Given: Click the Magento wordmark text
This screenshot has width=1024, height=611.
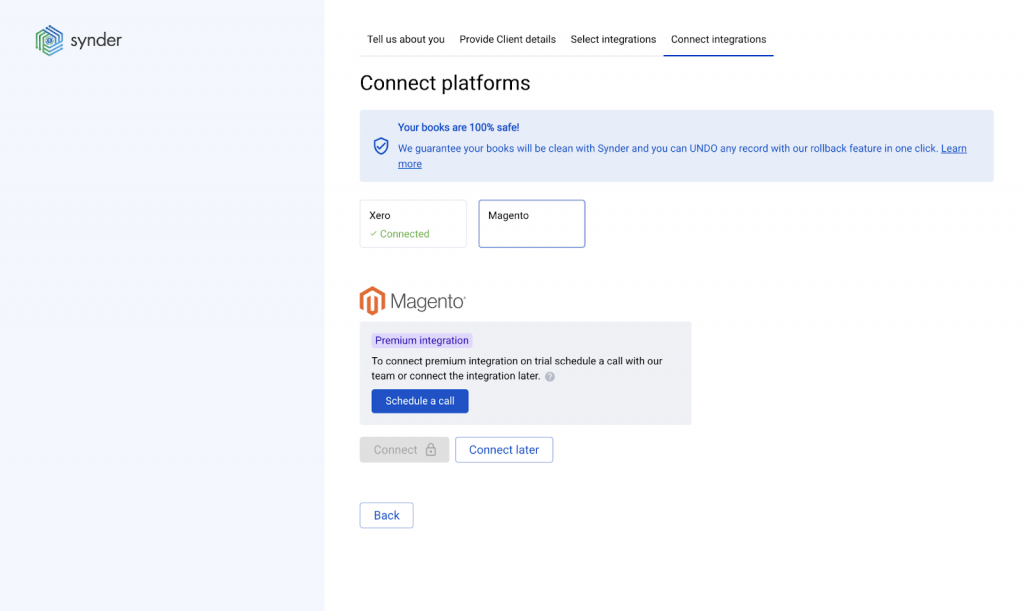Looking at the screenshot, I should coord(428,301).
